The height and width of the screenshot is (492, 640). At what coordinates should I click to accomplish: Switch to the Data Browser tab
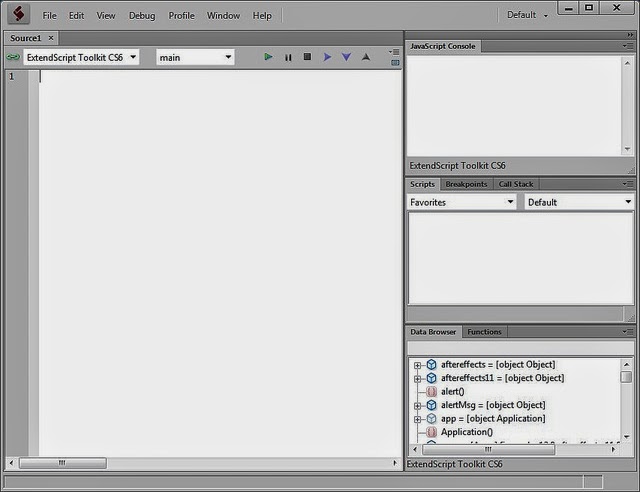point(433,332)
